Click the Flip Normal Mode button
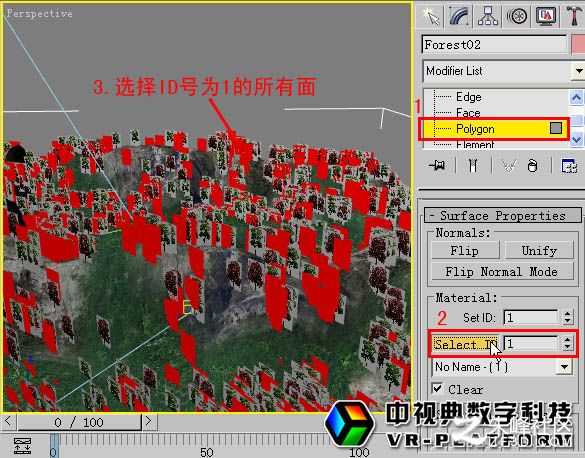 tap(502, 272)
